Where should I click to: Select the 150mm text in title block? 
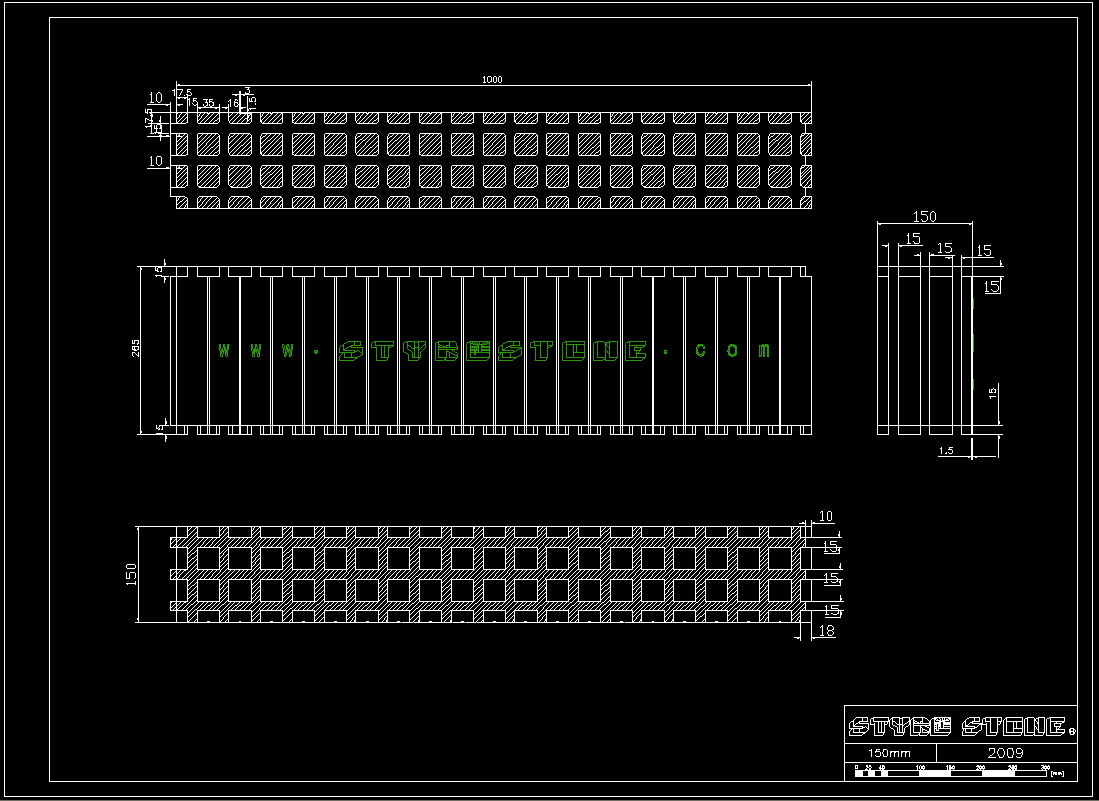coord(889,752)
